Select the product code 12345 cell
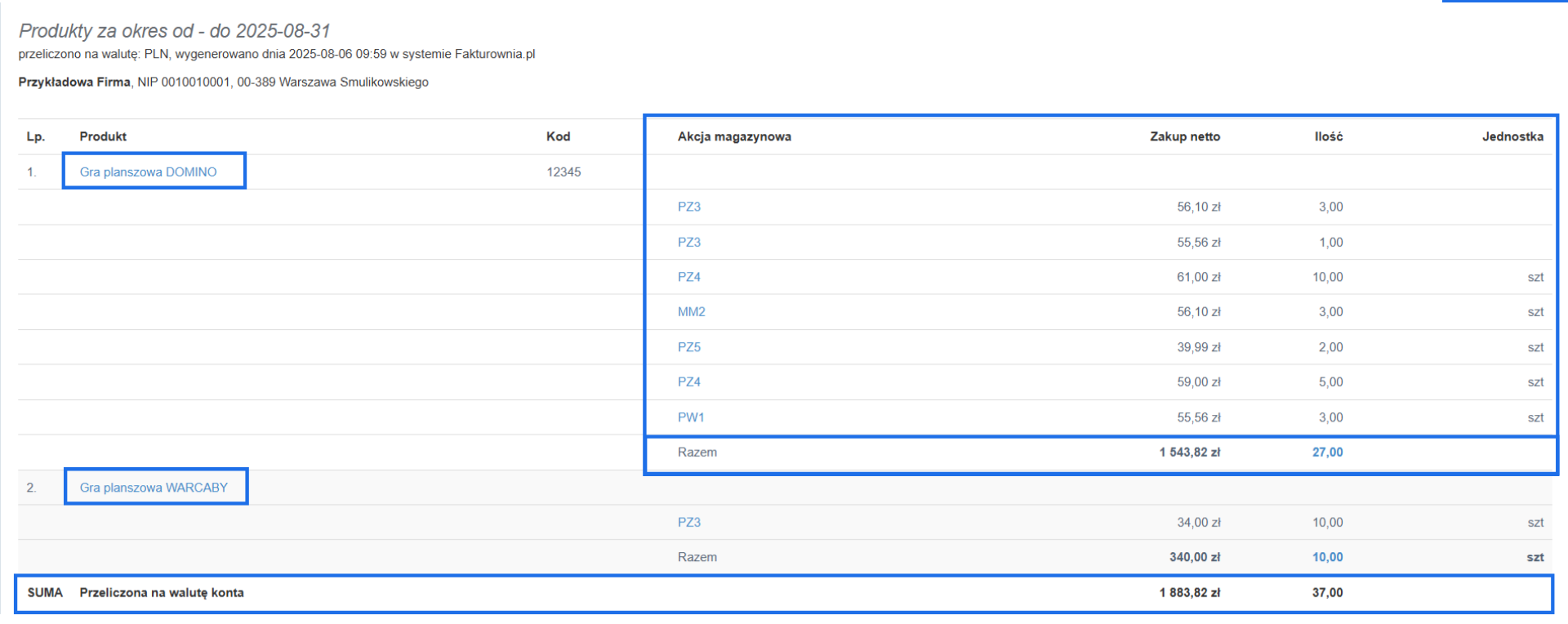The width and height of the screenshot is (1568, 624). click(563, 172)
